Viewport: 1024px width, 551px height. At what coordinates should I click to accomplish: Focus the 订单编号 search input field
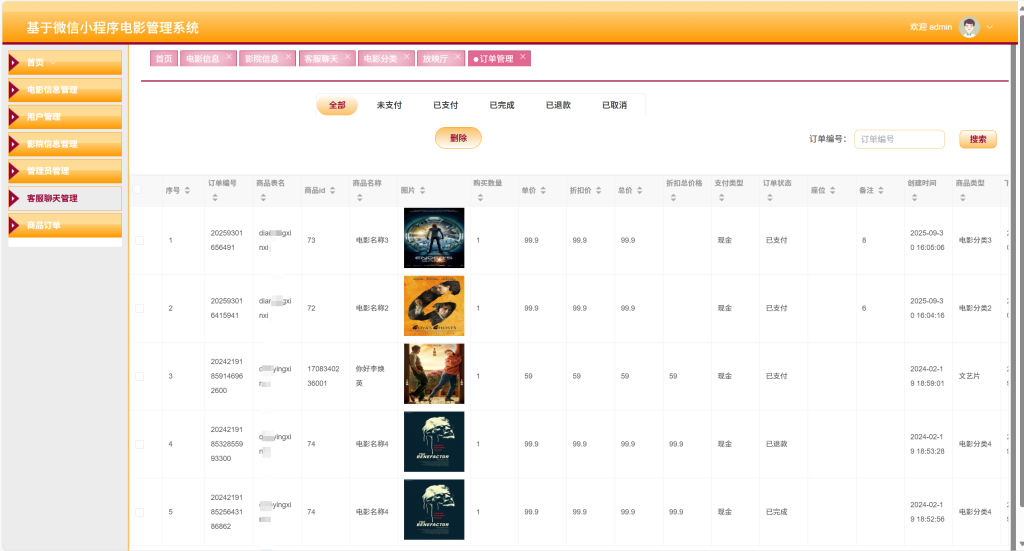tap(899, 139)
